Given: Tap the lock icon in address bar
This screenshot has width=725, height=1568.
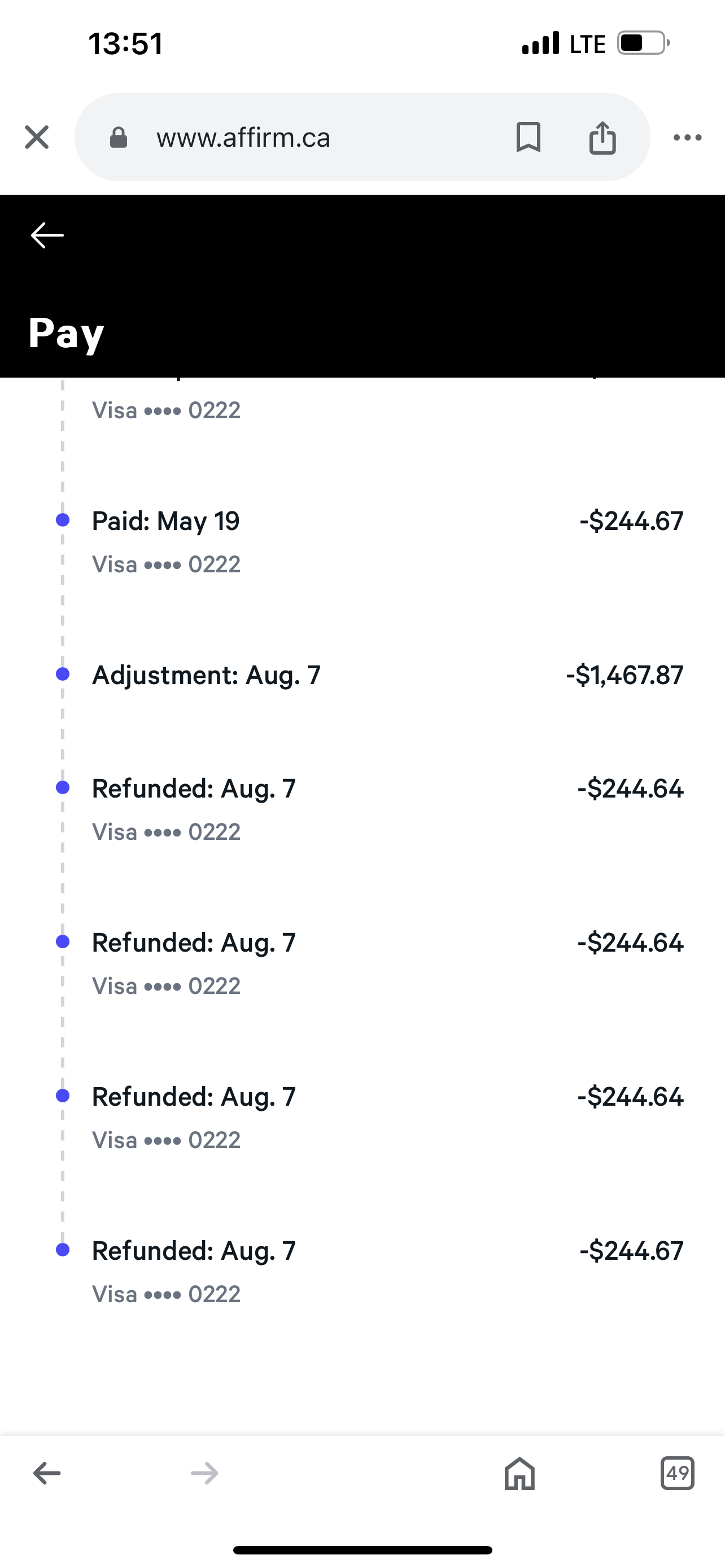Looking at the screenshot, I should 119,138.
